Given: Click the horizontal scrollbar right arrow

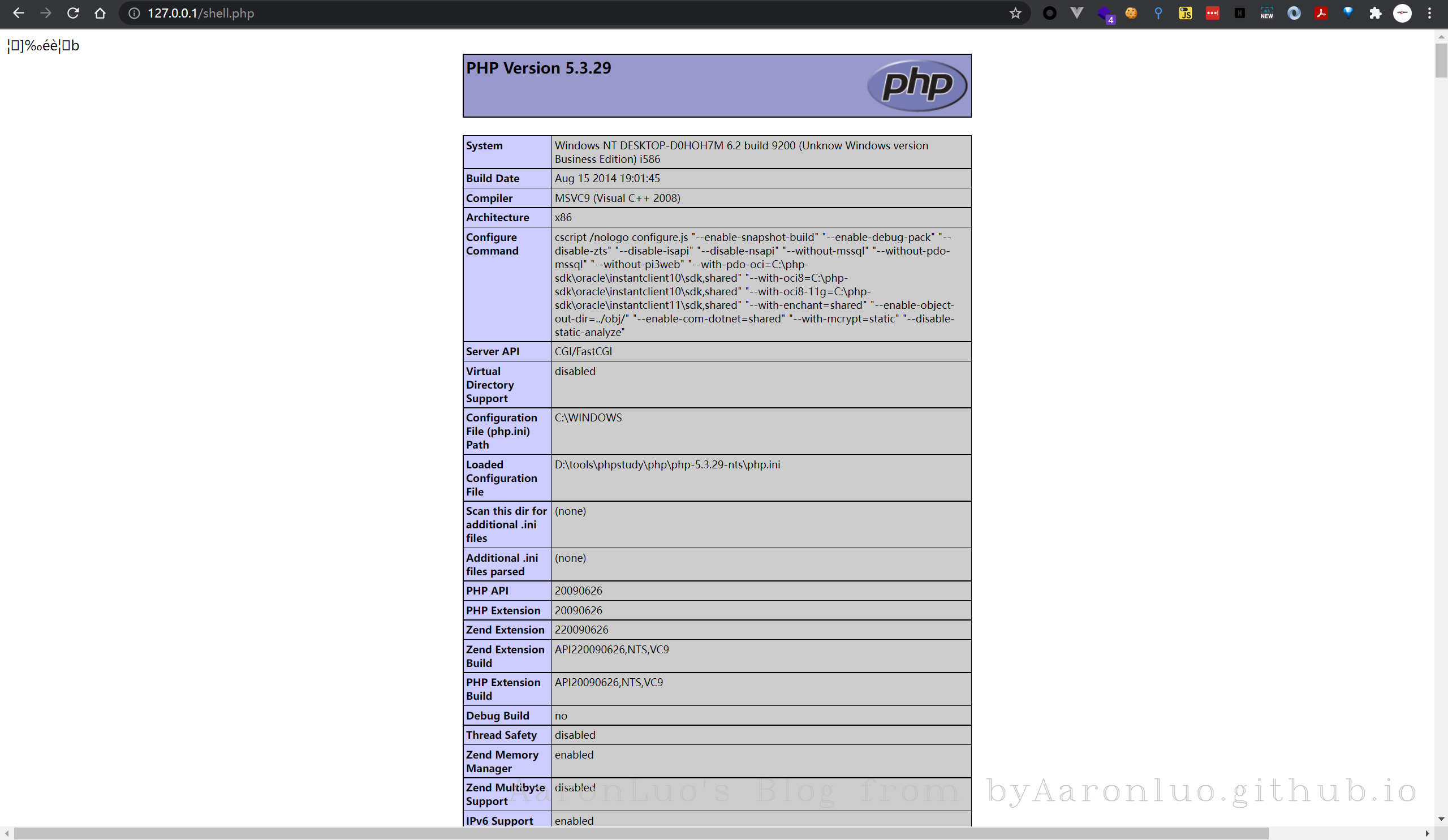Looking at the screenshot, I should coord(1427,833).
